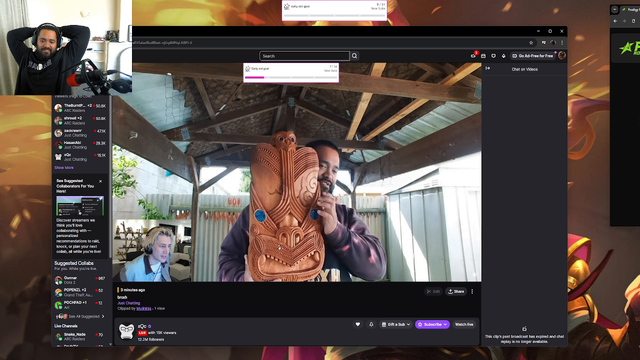640x360 pixels.
Task: Toggle notifications bell for xQc
Action: (x=371, y=324)
